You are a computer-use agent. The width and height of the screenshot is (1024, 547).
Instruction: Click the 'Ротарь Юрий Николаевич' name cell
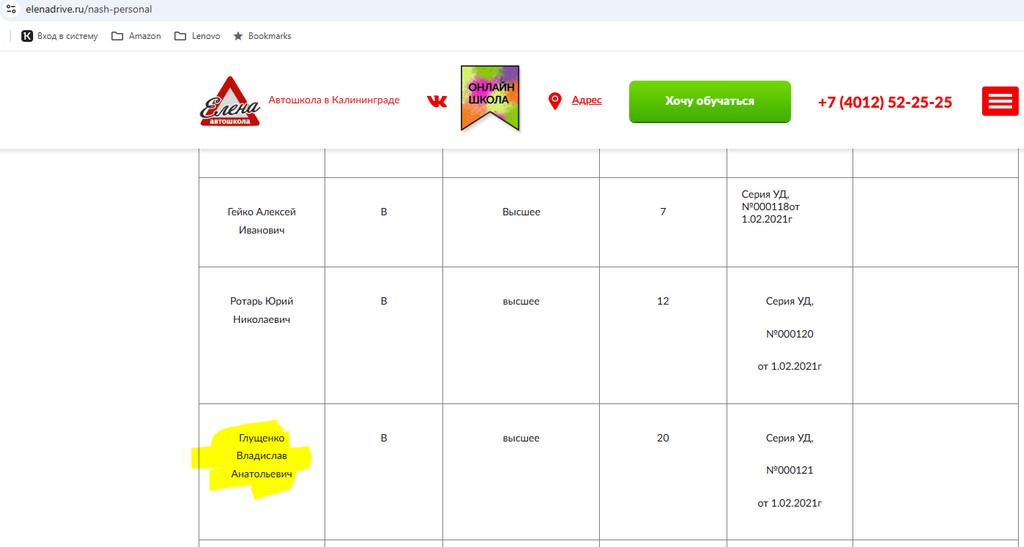pyautogui.click(x=261, y=310)
